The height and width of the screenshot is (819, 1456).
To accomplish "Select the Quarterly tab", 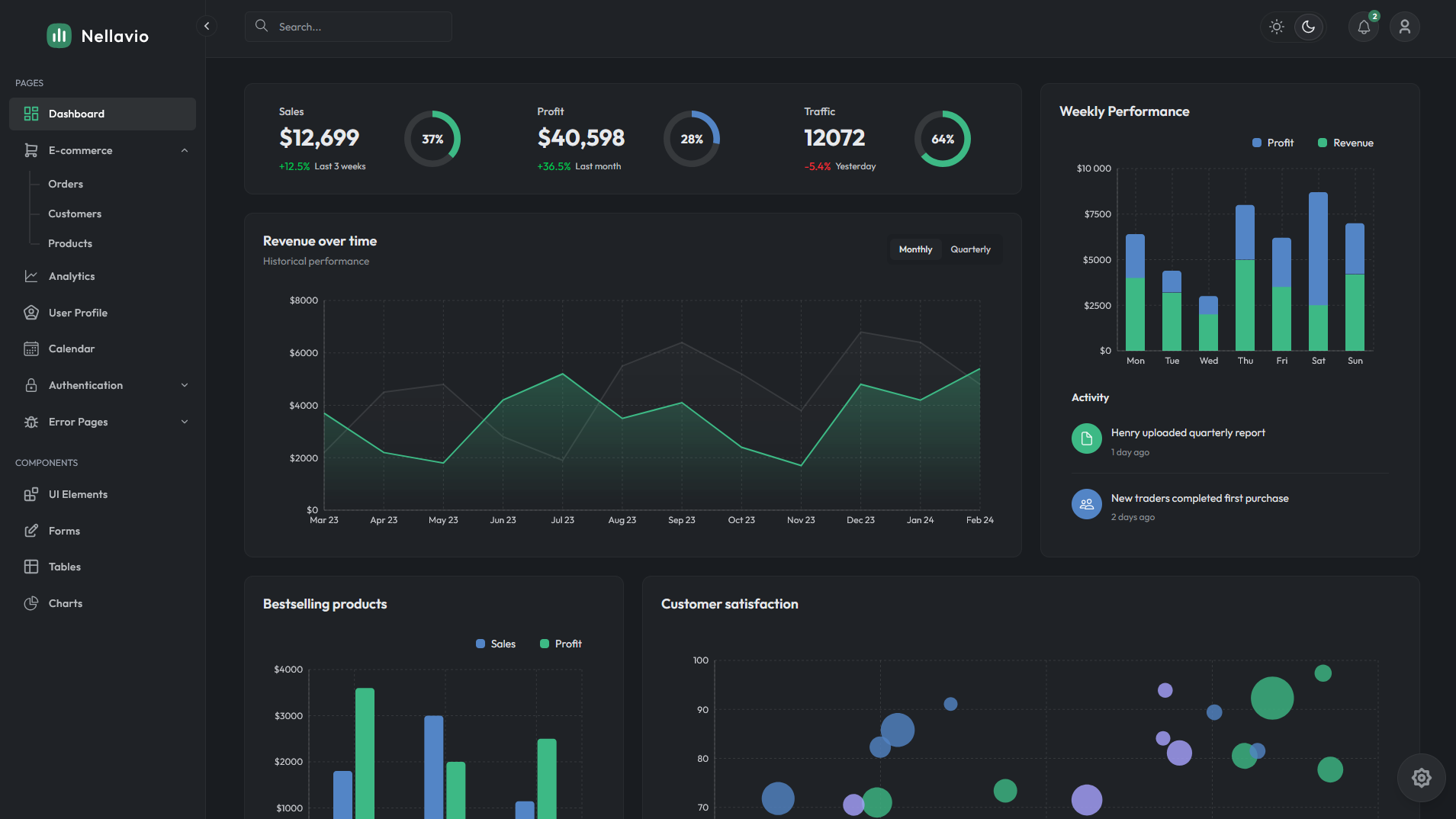I will tap(970, 249).
